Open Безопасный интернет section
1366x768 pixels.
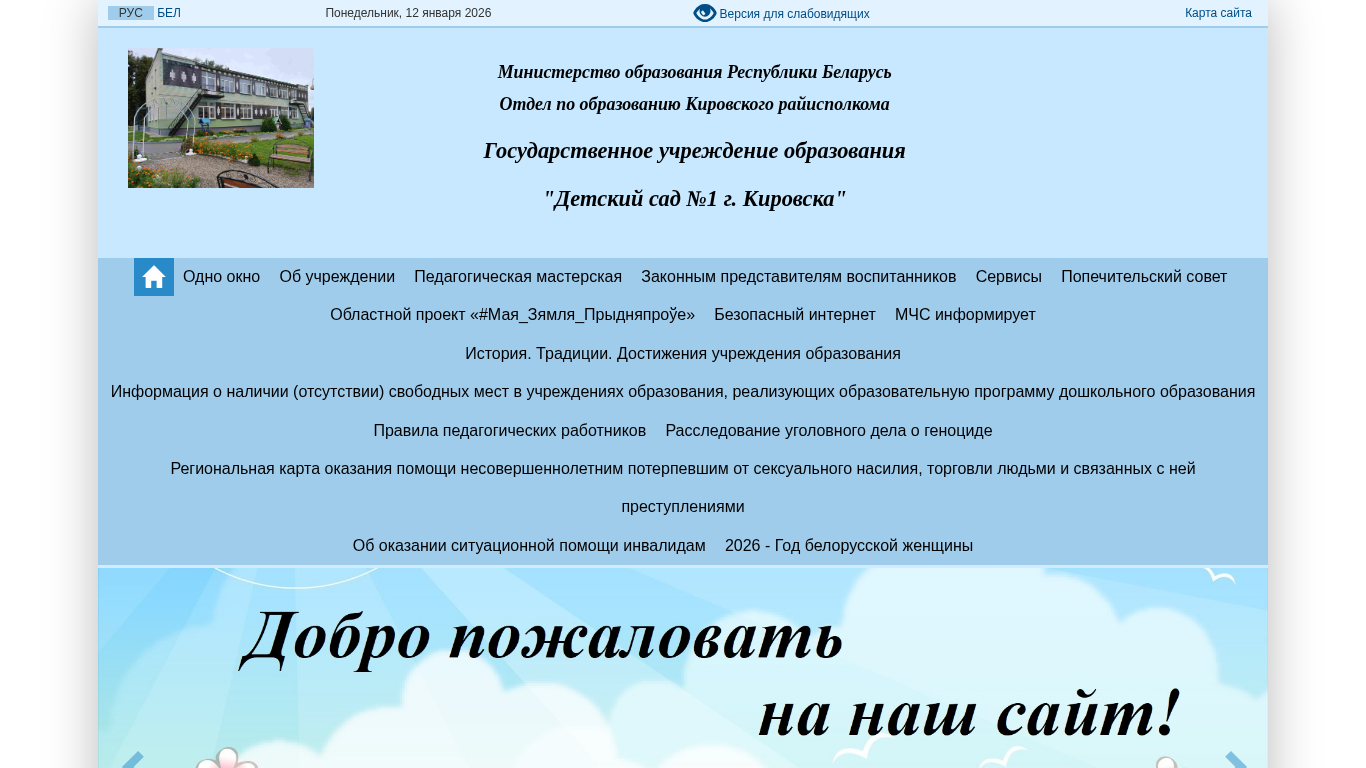(x=795, y=315)
